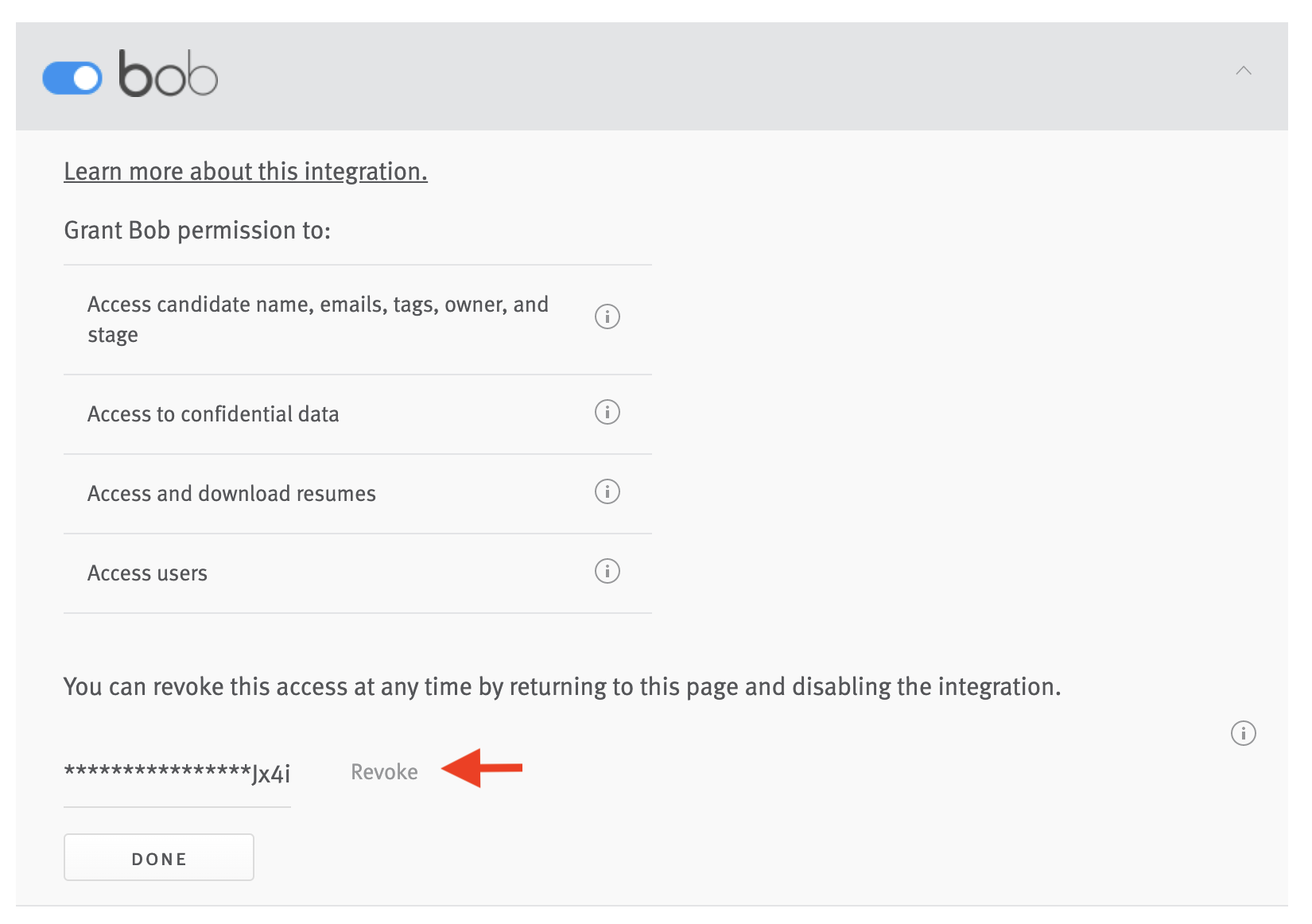Click info icon beside the API key row
Image resolution: width=1312 pixels, height=924 pixels.
(1244, 733)
